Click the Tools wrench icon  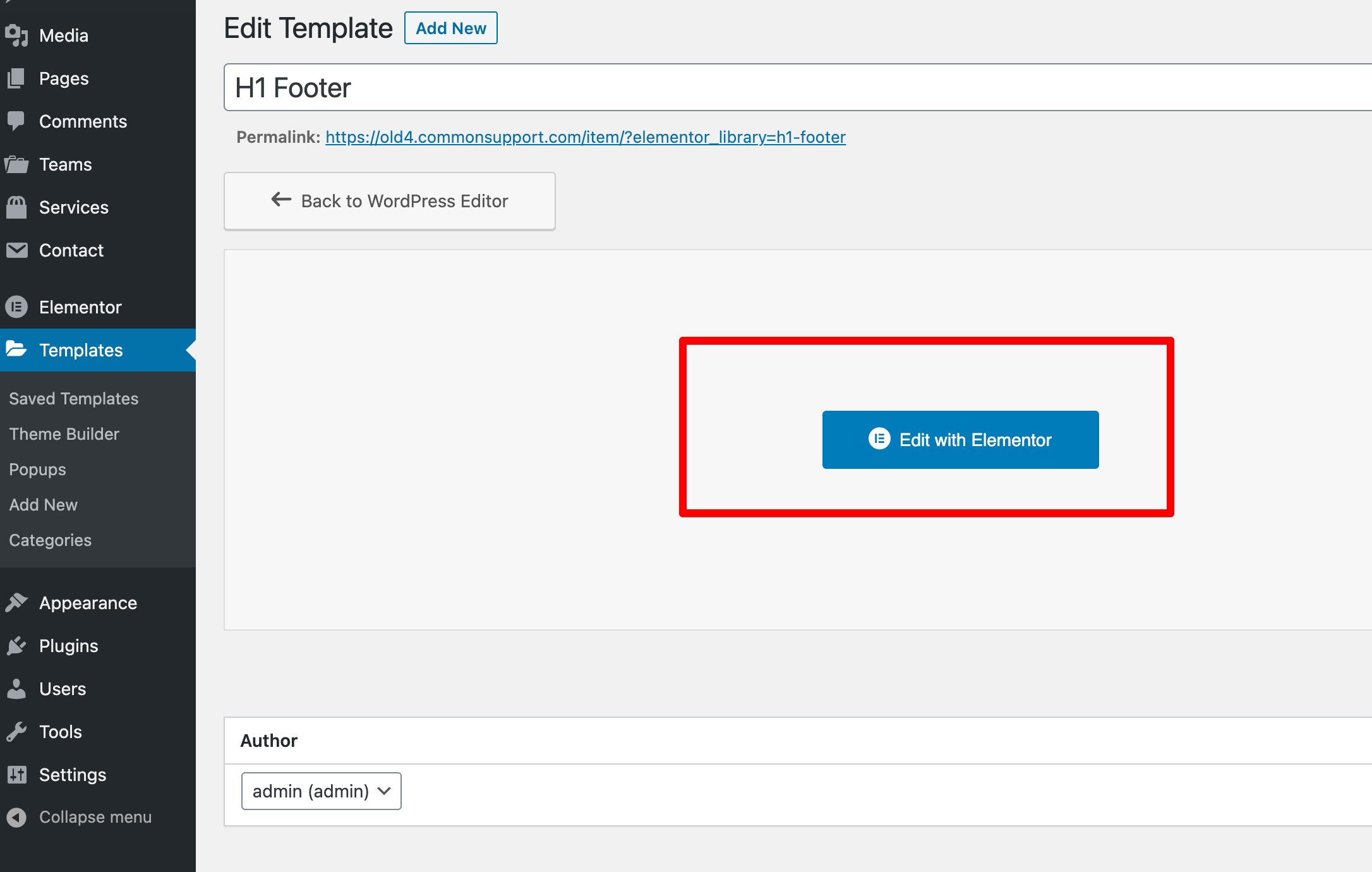[x=17, y=732]
